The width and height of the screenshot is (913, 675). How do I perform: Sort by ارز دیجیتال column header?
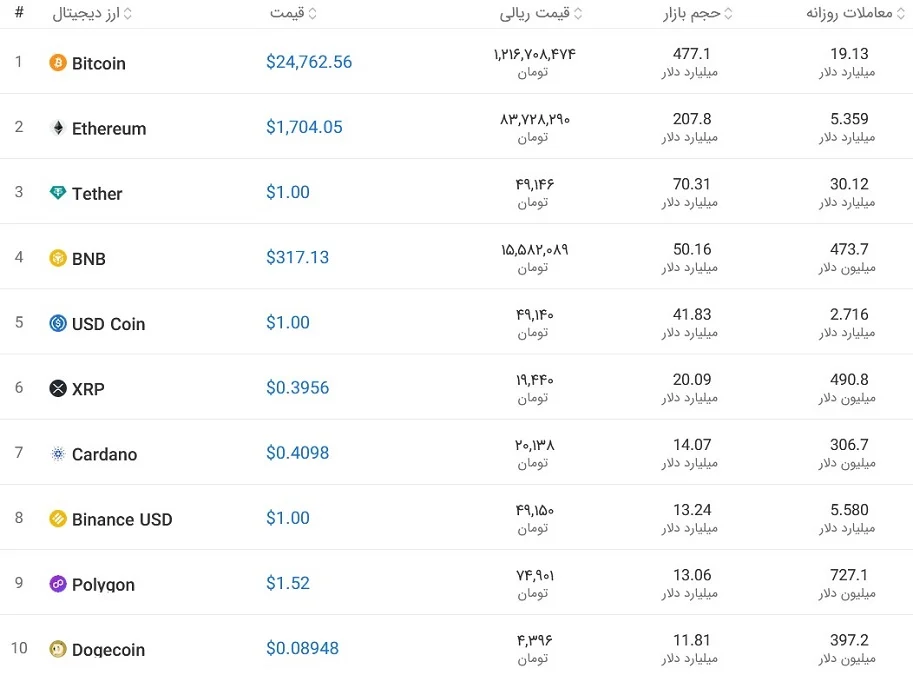tap(92, 13)
